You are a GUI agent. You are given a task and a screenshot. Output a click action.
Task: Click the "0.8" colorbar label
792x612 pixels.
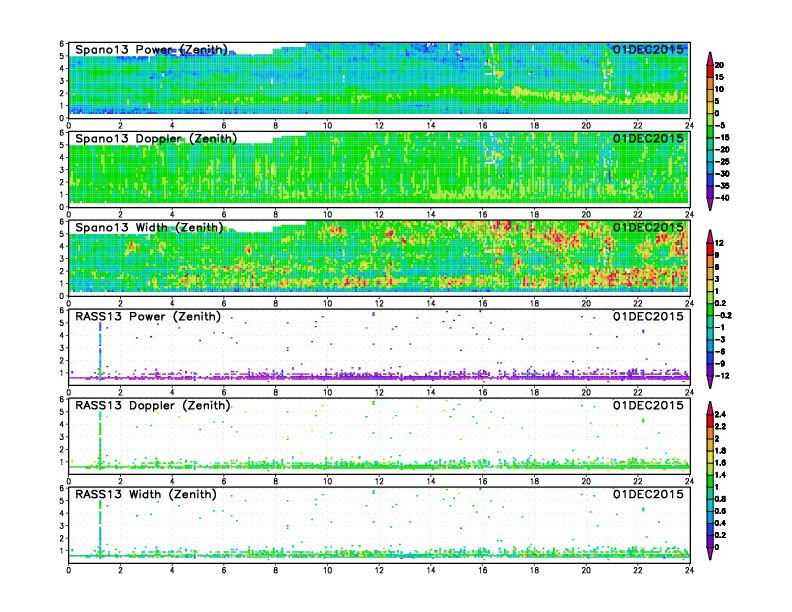pos(721,499)
